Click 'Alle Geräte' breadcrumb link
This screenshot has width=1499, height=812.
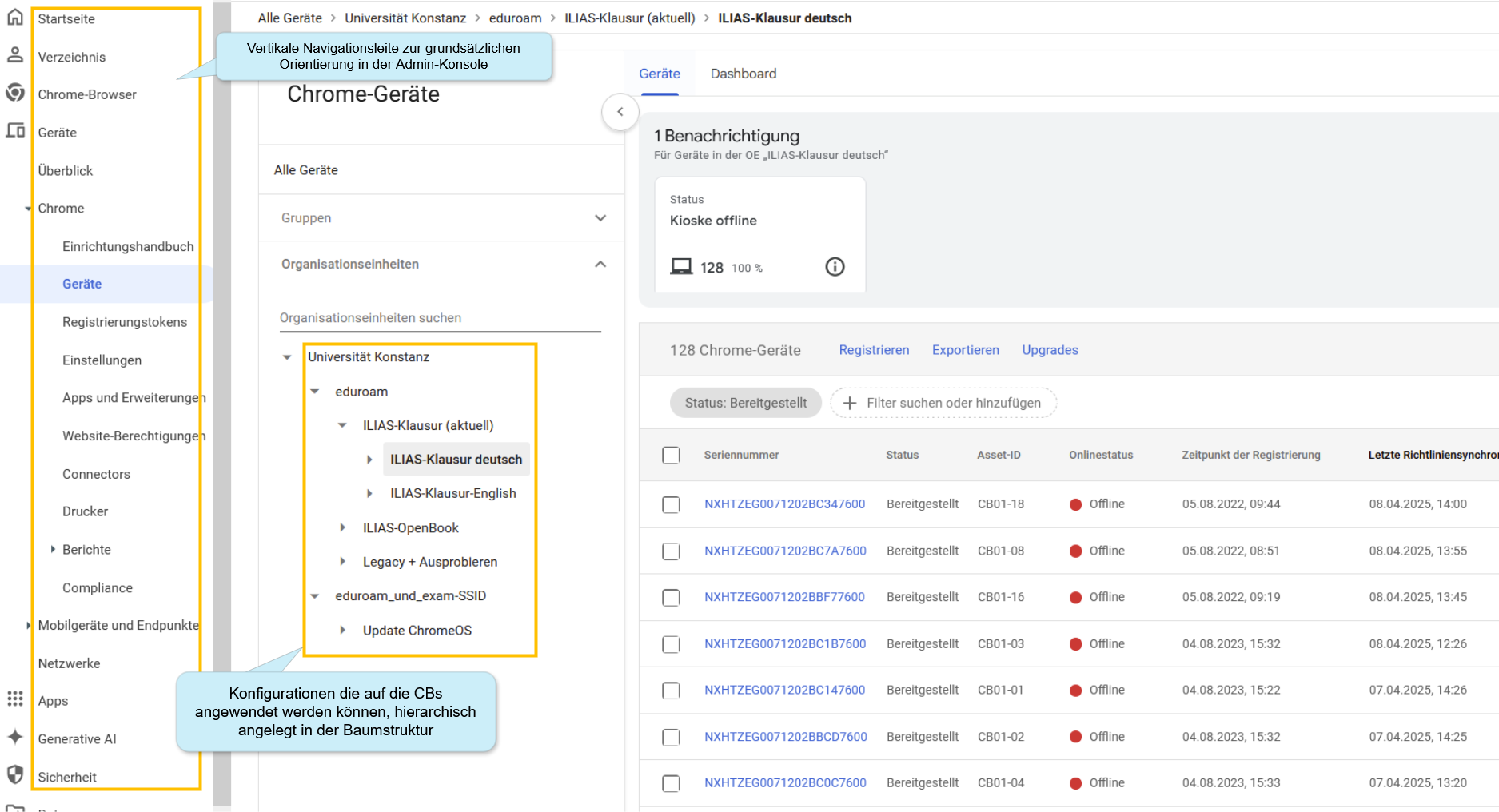[x=289, y=18]
